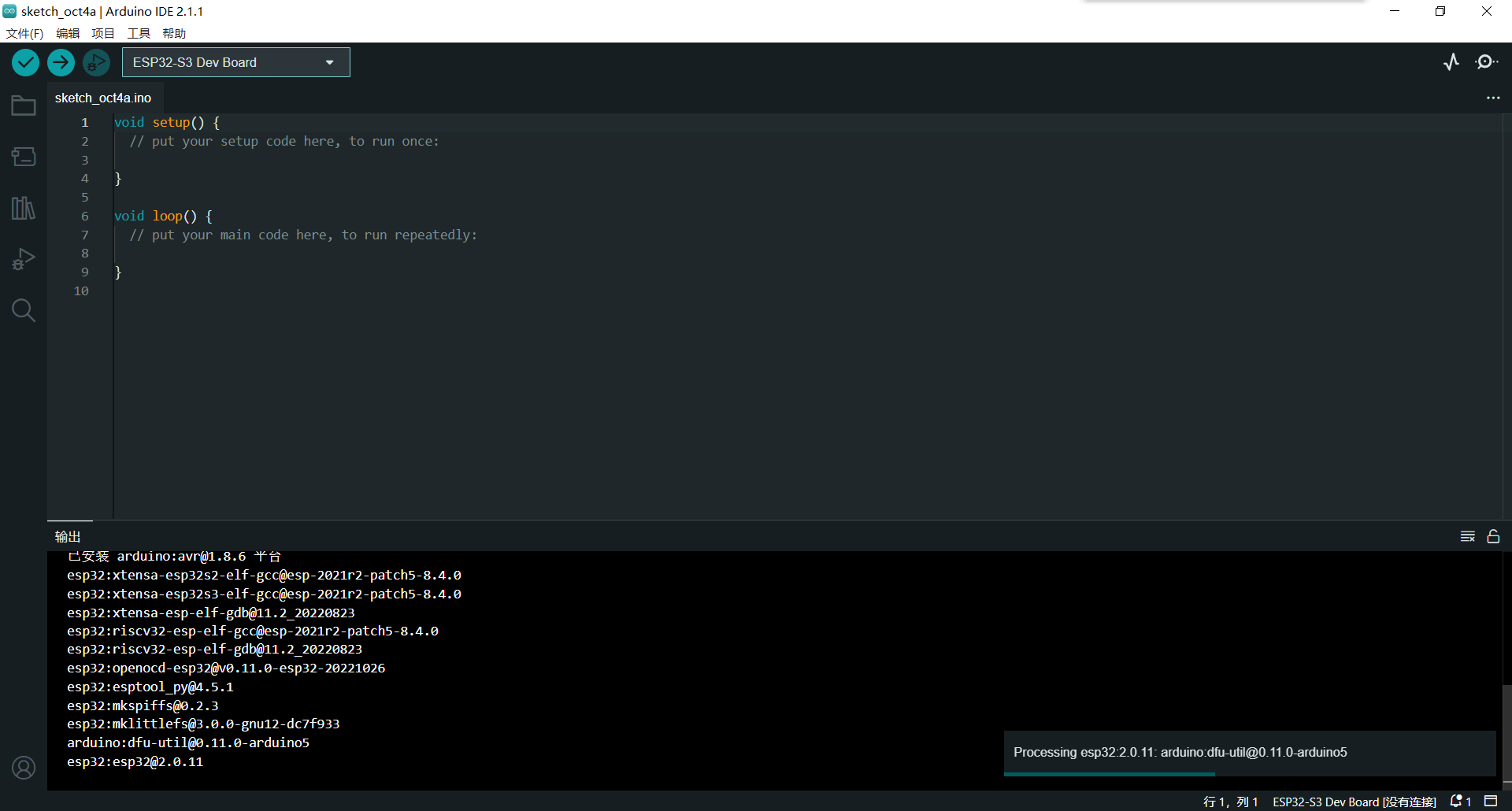
Task: Click the Processing esp32:2.0.11 notification message
Action: (x=1180, y=752)
